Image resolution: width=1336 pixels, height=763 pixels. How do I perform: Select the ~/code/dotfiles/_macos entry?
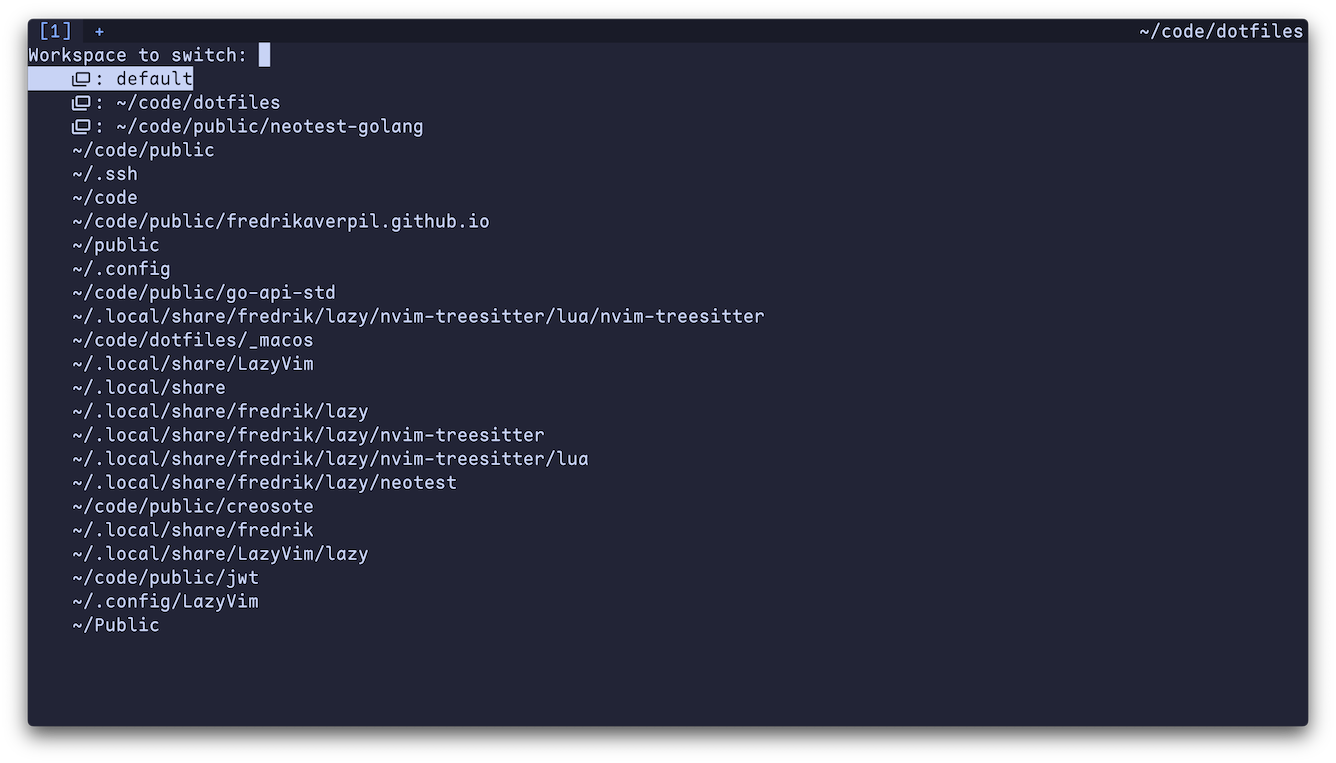[x=192, y=339]
